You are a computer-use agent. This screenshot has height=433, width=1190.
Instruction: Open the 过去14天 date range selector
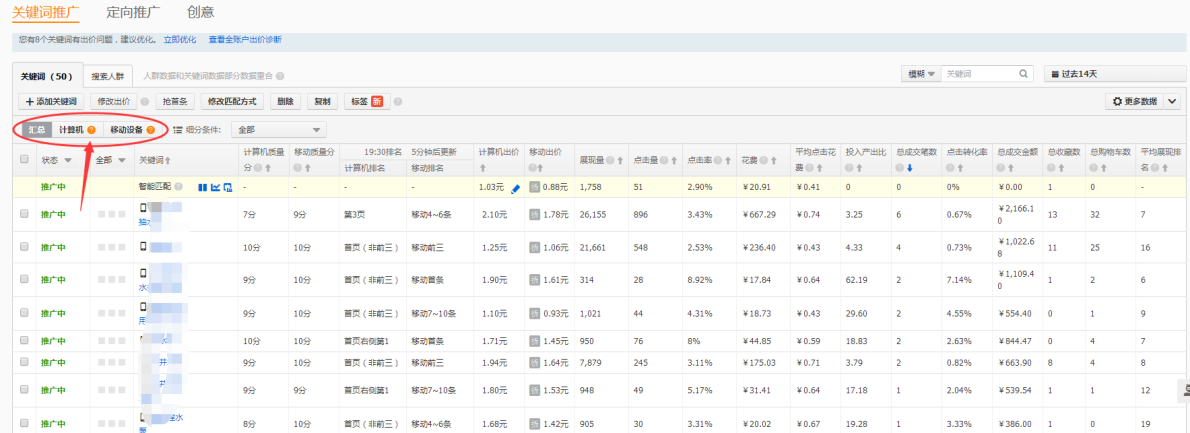[x=1116, y=74]
